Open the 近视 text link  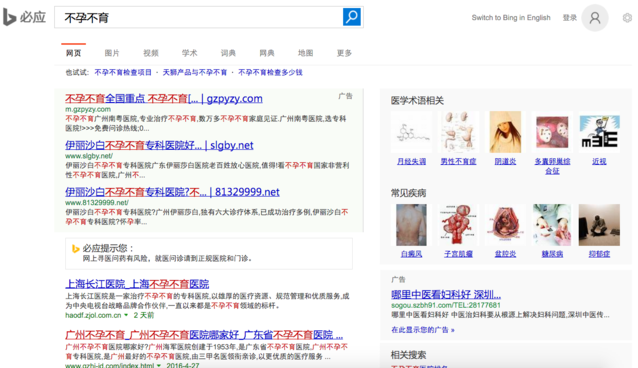click(599, 162)
